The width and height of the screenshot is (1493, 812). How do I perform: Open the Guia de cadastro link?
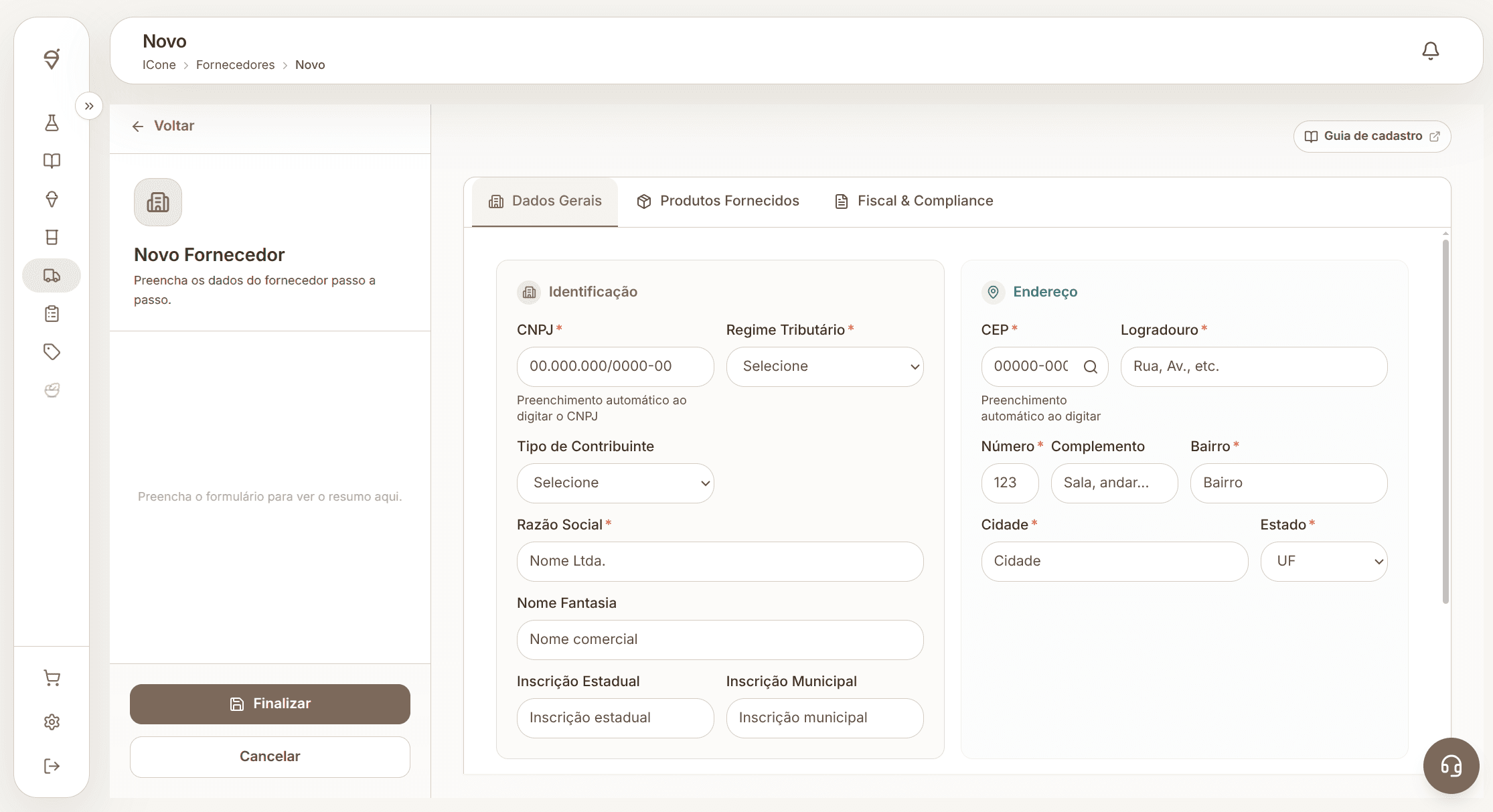[x=1372, y=137]
